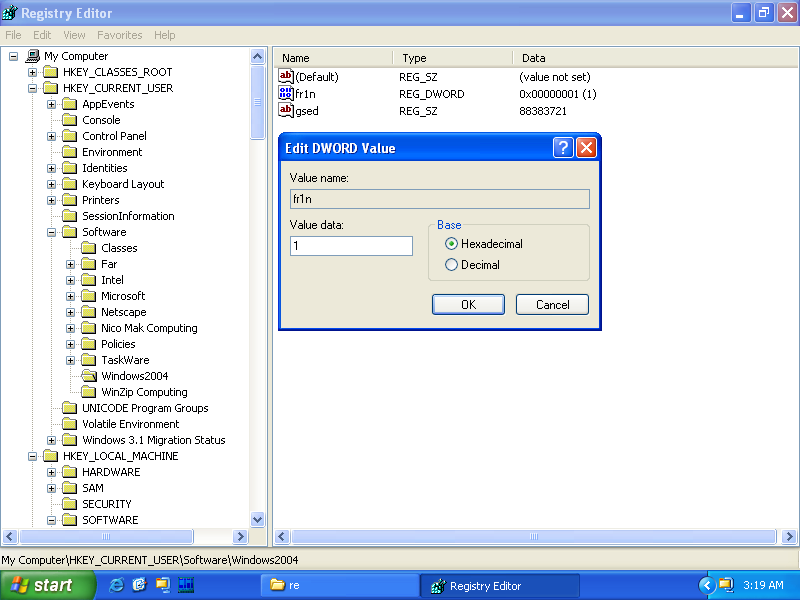Click the tree pane scroll down arrow
The image size is (800, 600).
tap(258, 519)
